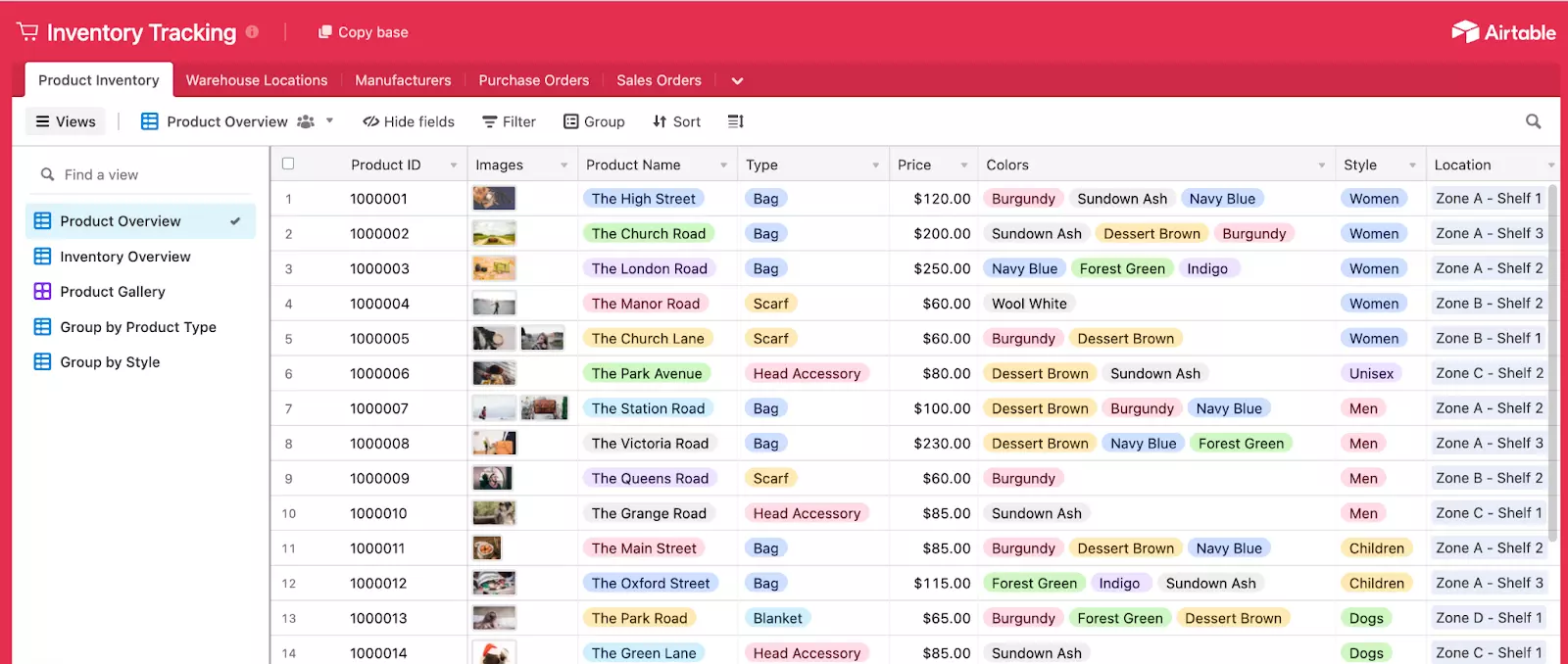1568x664 pixels.
Task: Click the Hide fields eye-slash icon
Action: click(x=370, y=121)
